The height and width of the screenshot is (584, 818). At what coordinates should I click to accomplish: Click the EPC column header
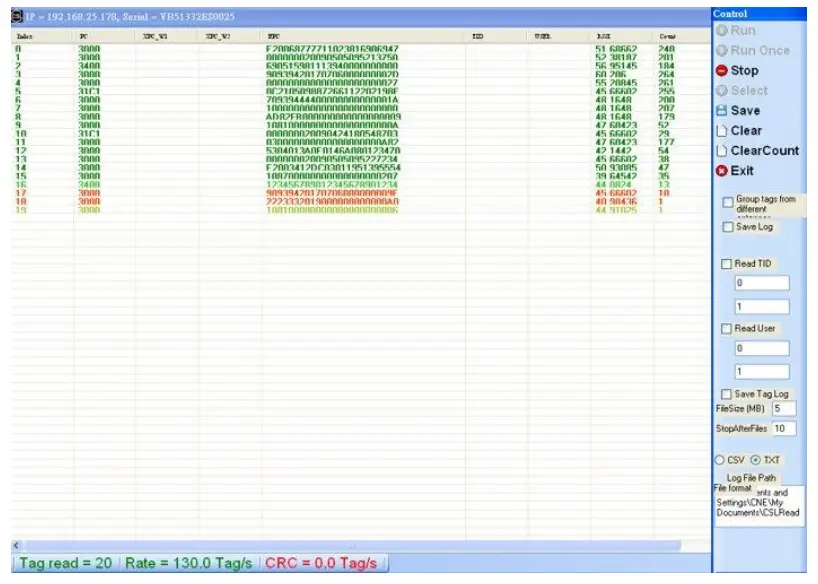(363, 37)
